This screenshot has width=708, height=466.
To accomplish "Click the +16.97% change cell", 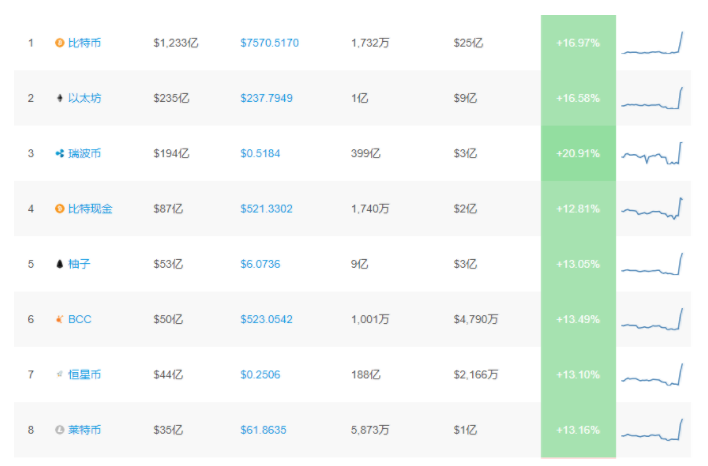I will point(578,43).
